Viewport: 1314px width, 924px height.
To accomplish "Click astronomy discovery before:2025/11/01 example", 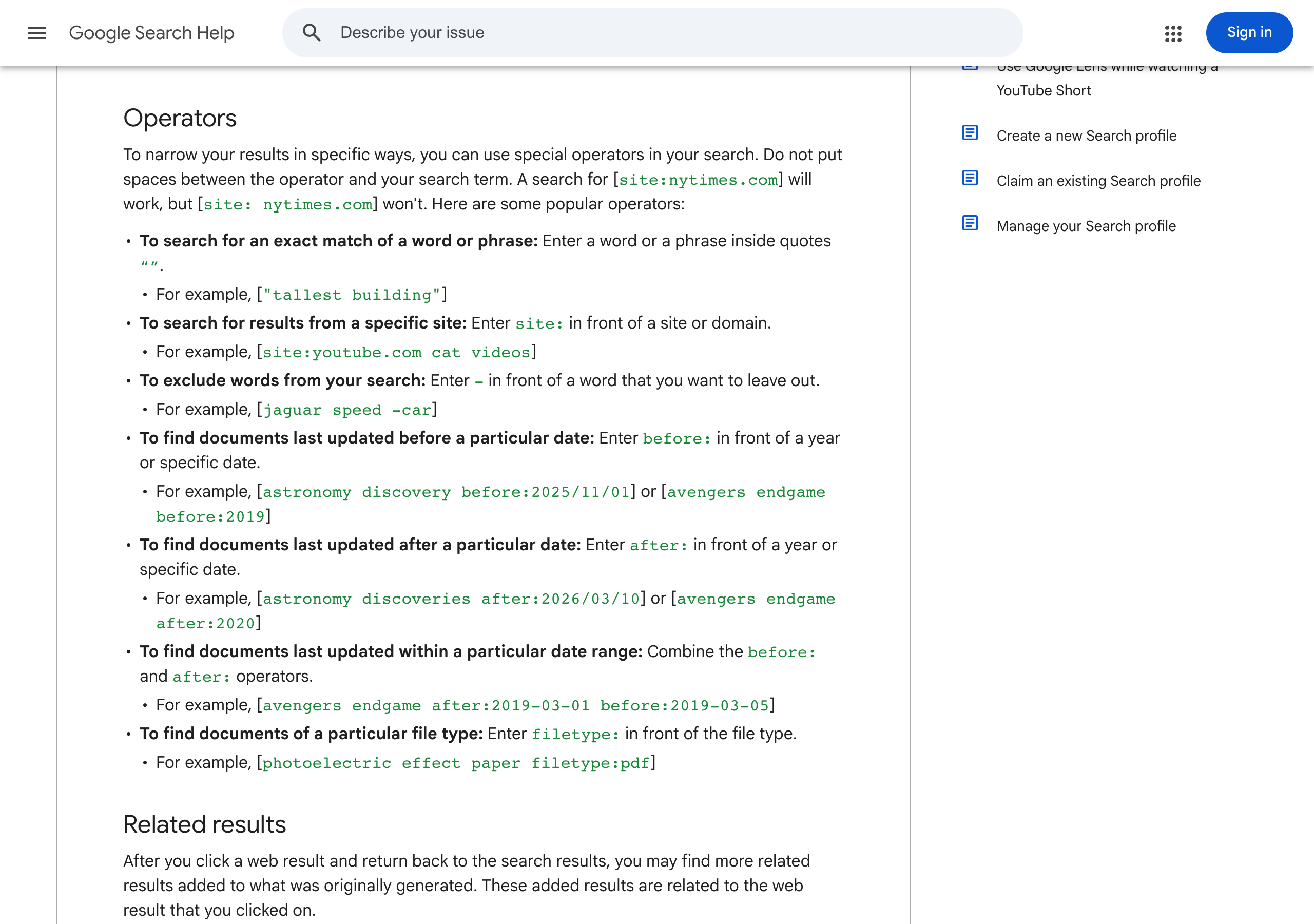I will (446, 492).
